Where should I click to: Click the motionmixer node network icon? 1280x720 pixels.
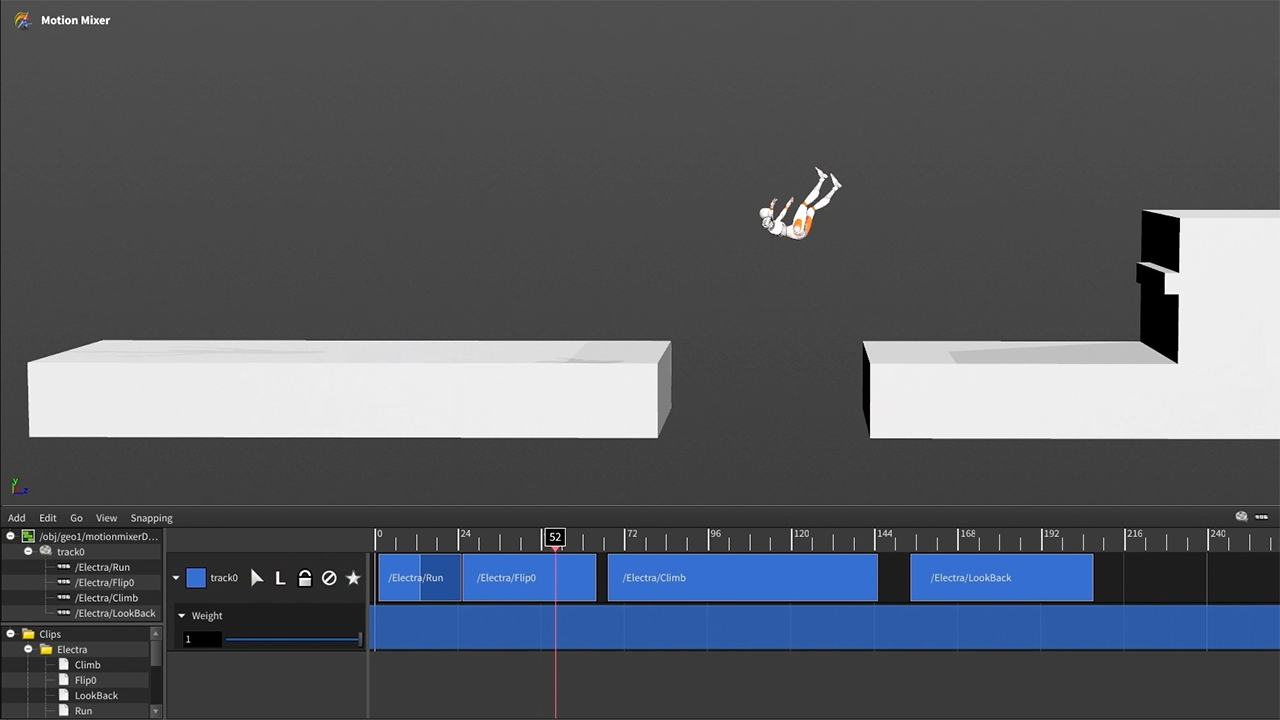[x=28, y=537]
